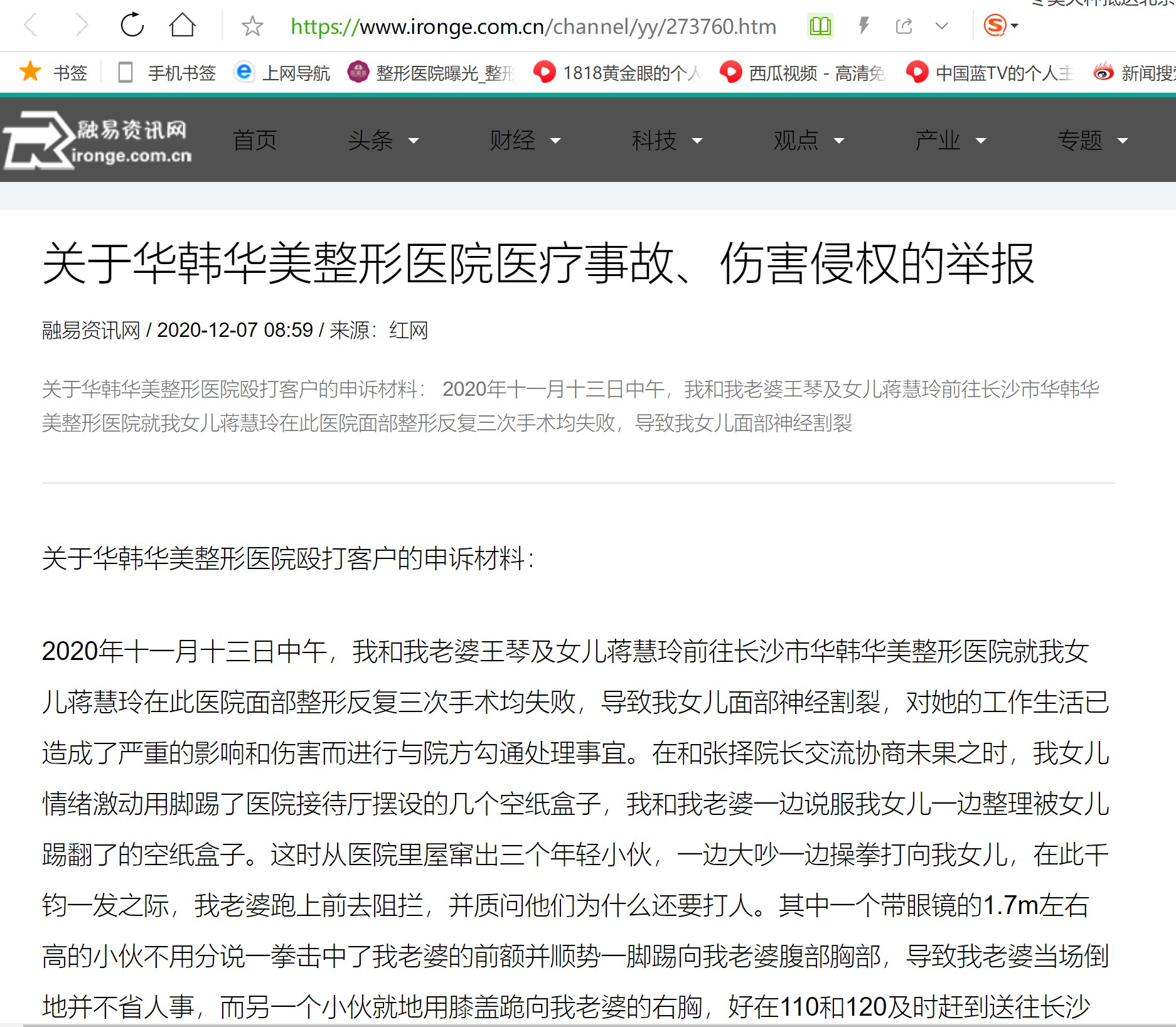
Task: Open Sogou search engine selector
Action: point(1000,26)
